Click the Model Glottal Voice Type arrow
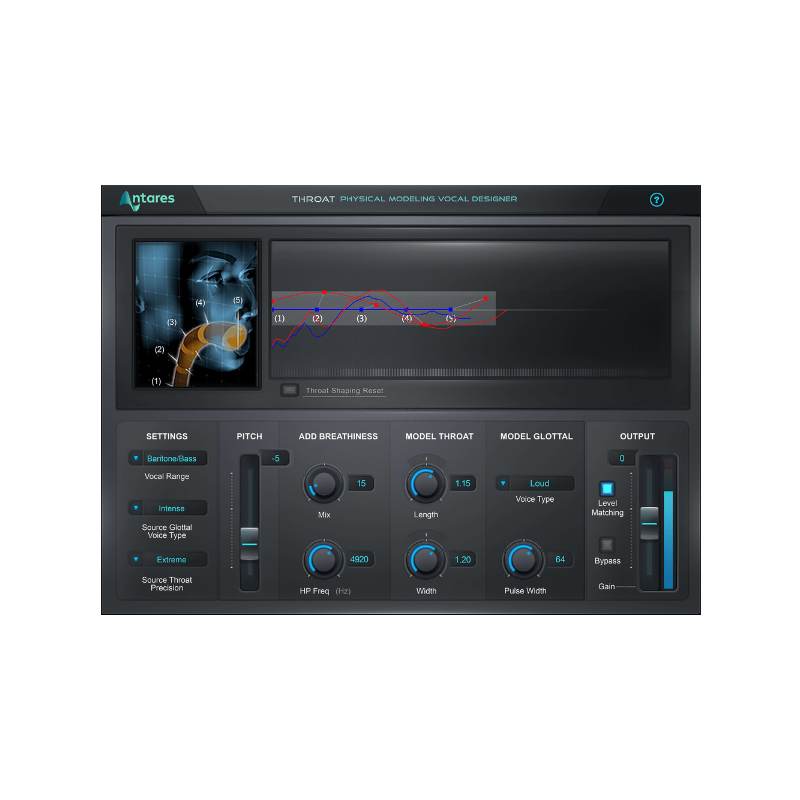This screenshot has width=800, height=800. coord(503,483)
